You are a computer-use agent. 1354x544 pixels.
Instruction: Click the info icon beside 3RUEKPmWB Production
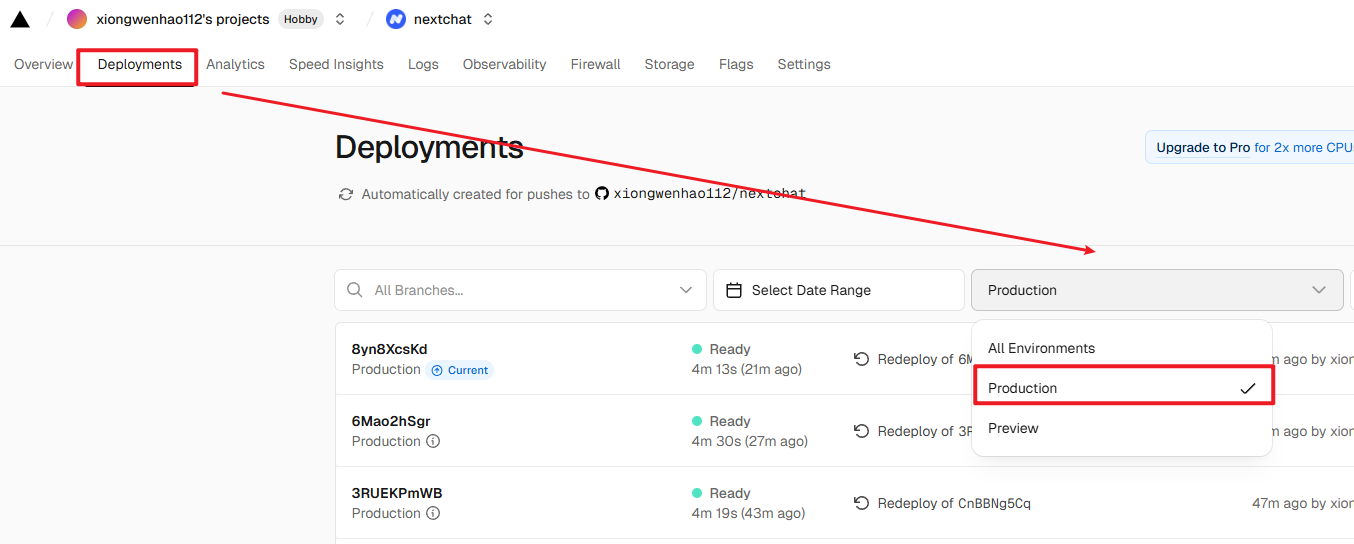433,513
